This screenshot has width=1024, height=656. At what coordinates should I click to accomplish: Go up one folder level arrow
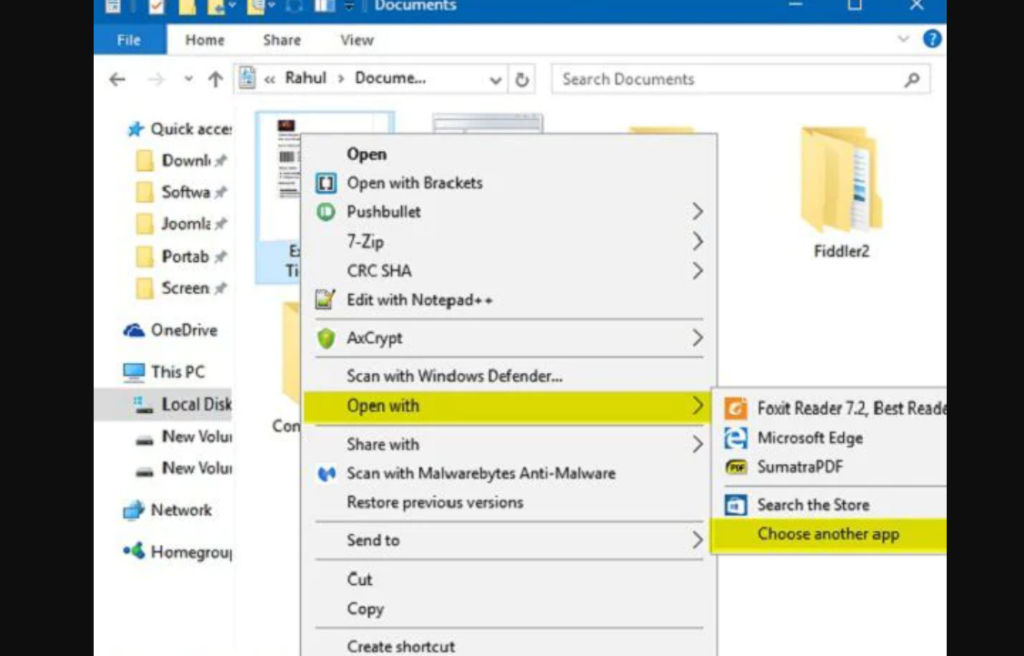[216, 80]
